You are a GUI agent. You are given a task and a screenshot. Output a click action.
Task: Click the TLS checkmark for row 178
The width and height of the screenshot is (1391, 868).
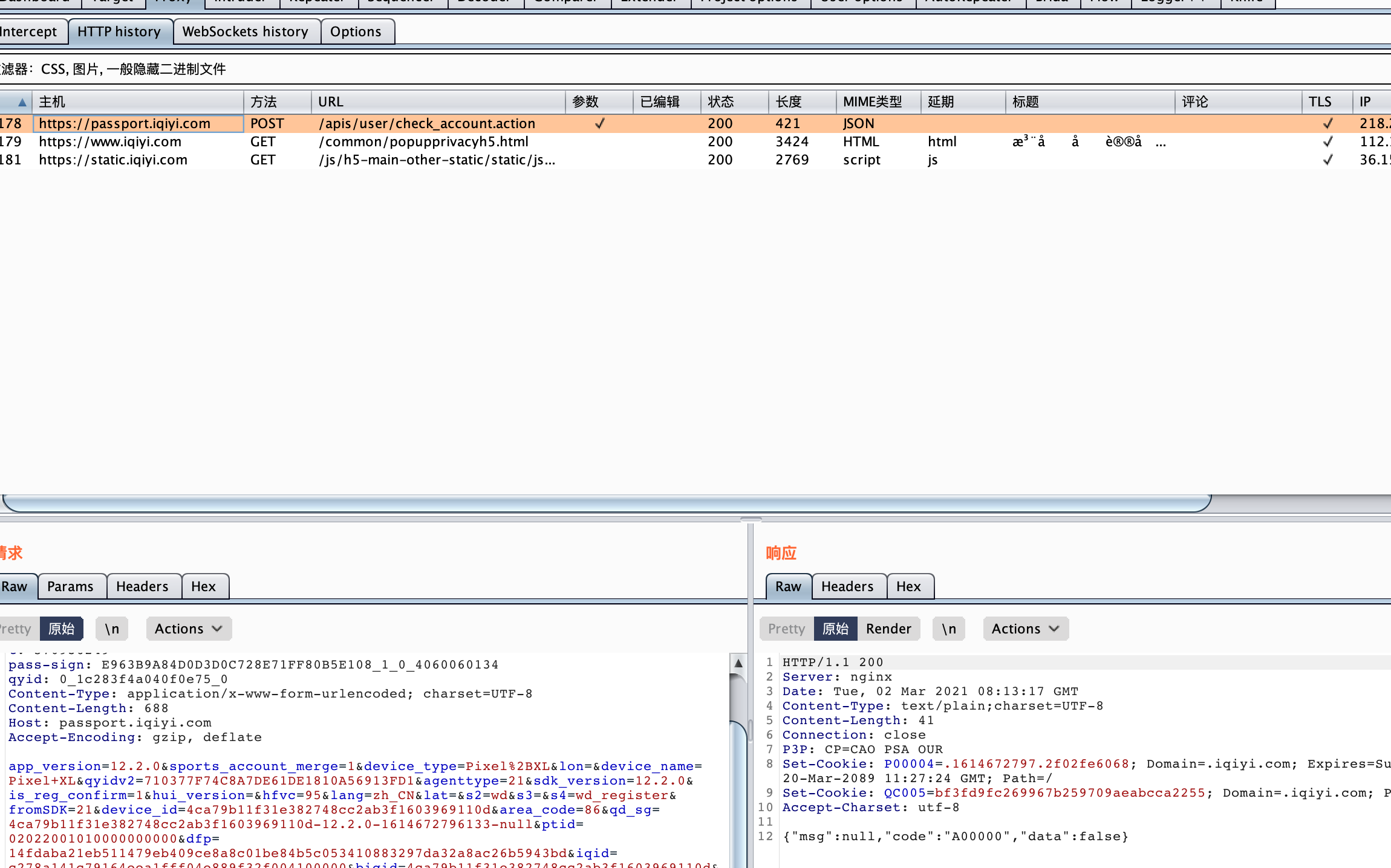click(1327, 123)
